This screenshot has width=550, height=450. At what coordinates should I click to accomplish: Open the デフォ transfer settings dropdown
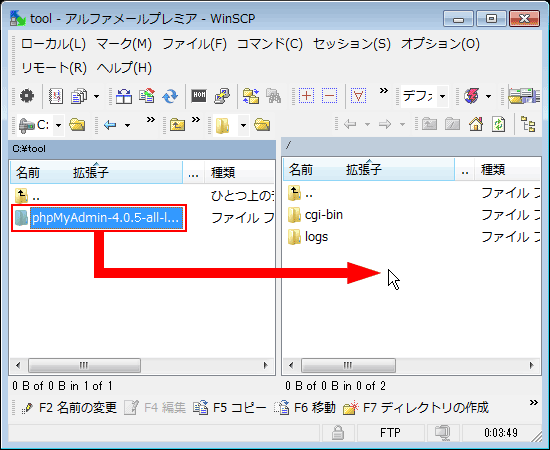443,96
